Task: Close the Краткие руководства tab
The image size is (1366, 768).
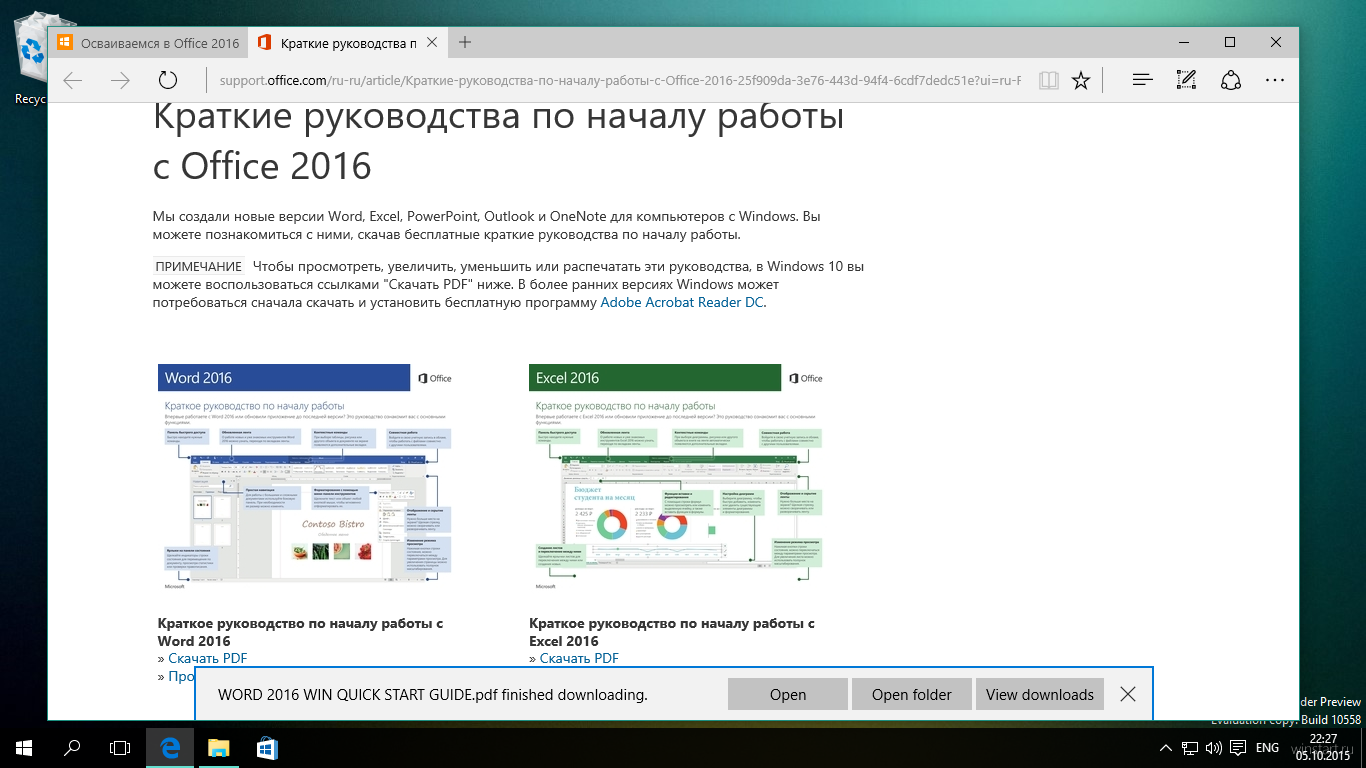Action: coord(432,43)
